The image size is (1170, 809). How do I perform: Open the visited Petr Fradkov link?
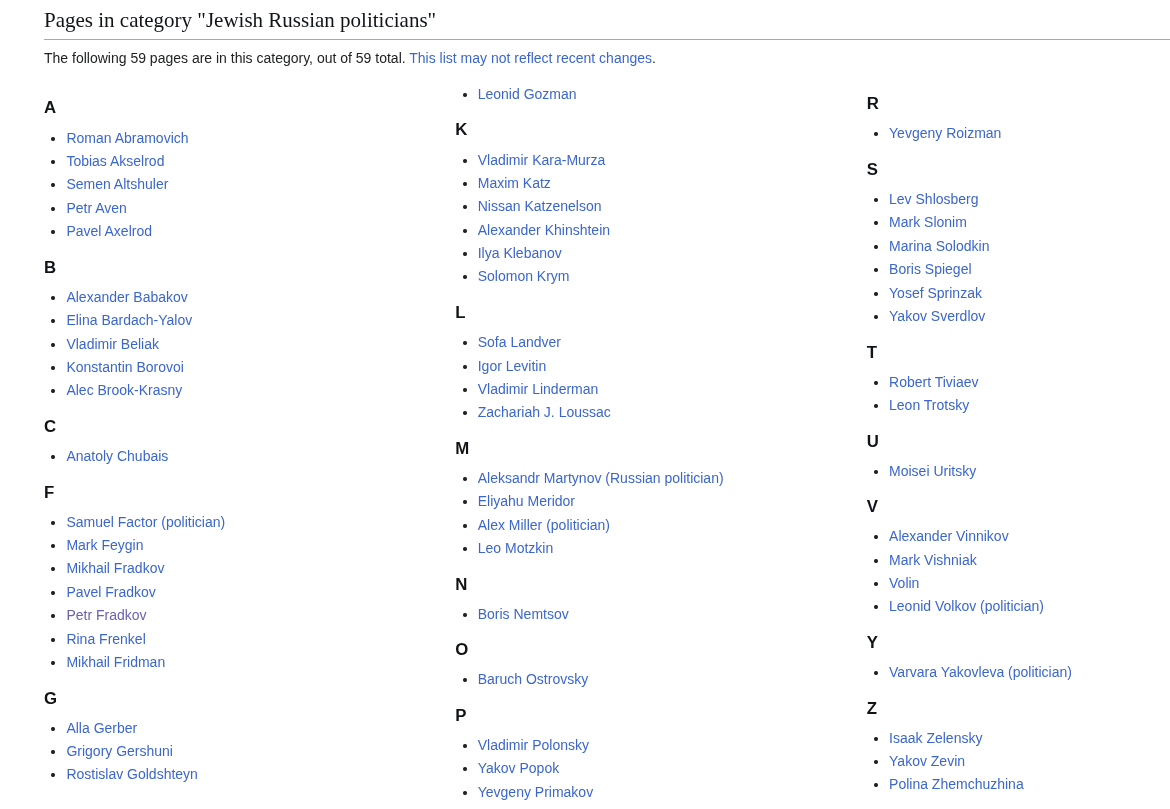tap(106, 616)
